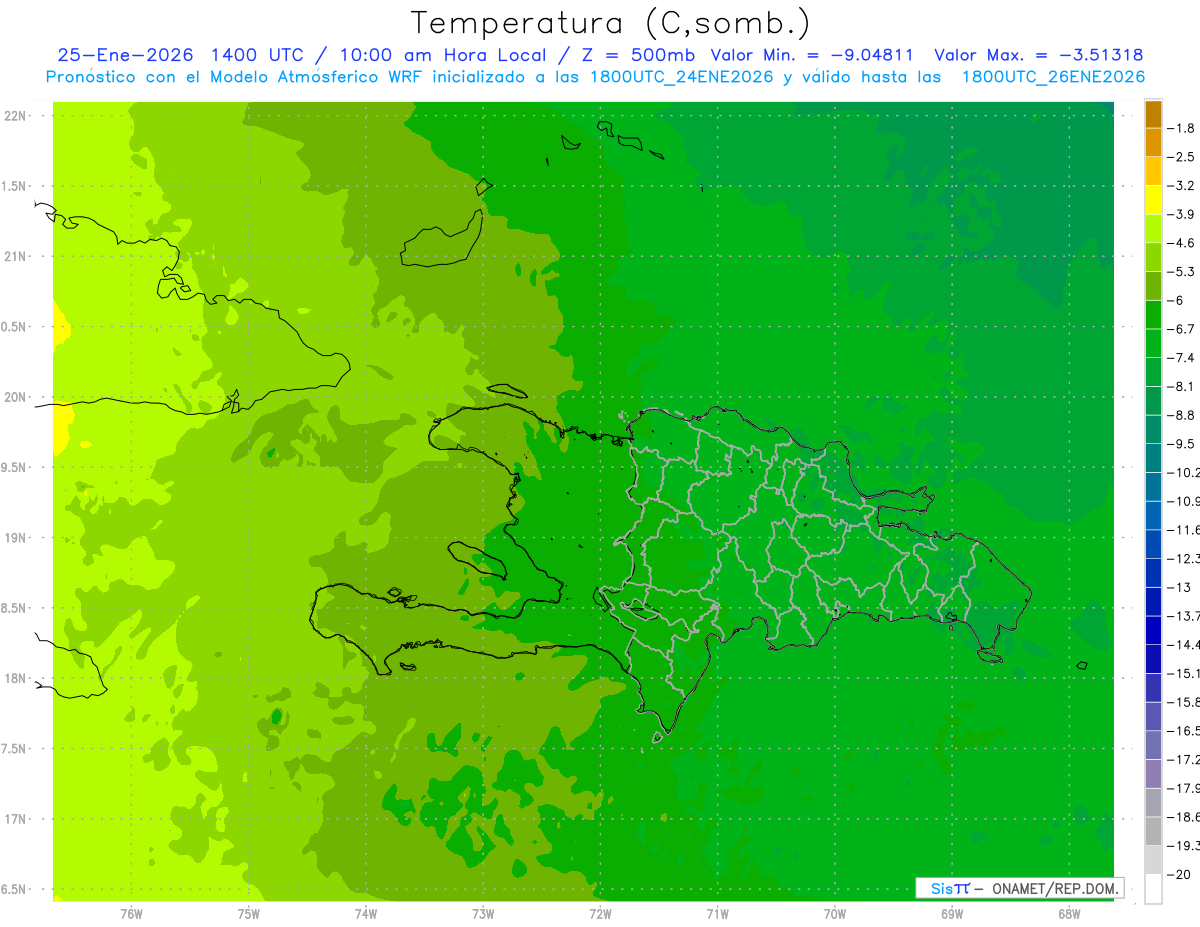Click the '68W' longitude axis label

click(x=1069, y=913)
